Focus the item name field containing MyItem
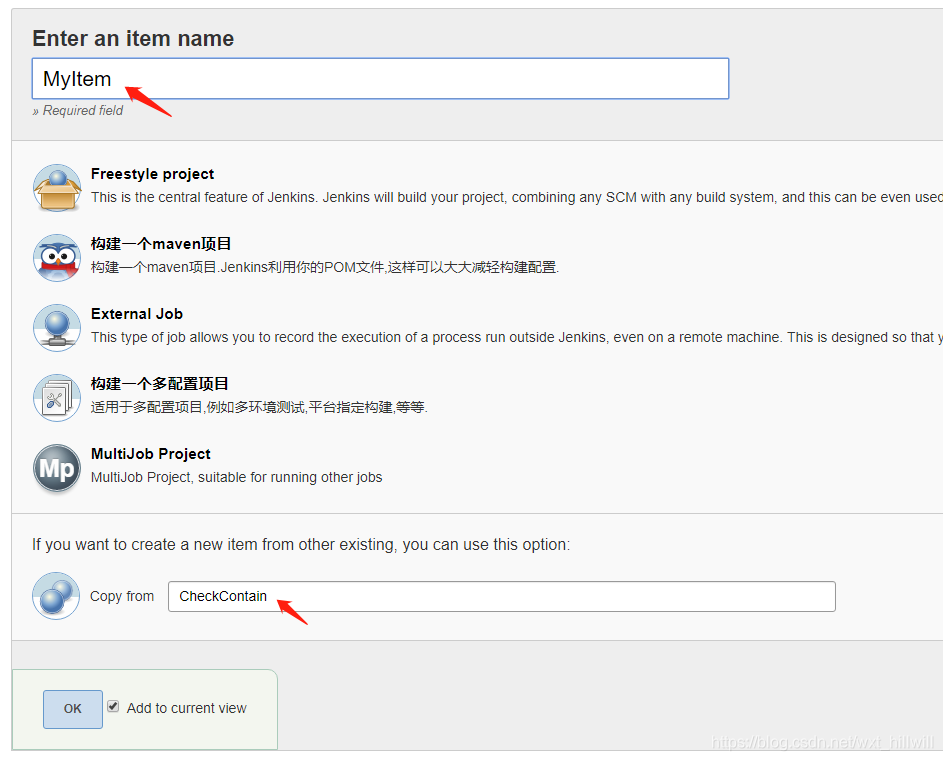 coord(380,79)
